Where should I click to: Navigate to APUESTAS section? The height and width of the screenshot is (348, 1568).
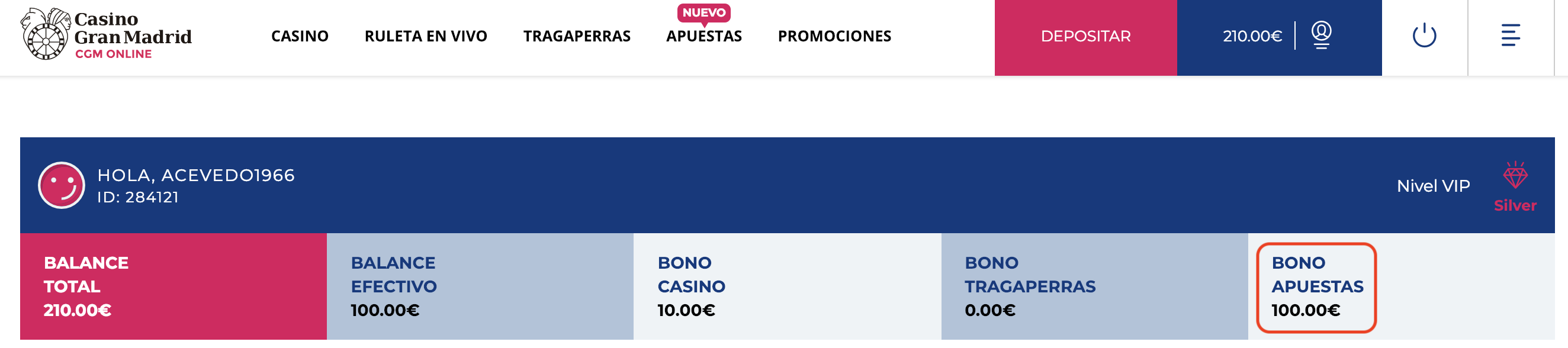click(703, 37)
